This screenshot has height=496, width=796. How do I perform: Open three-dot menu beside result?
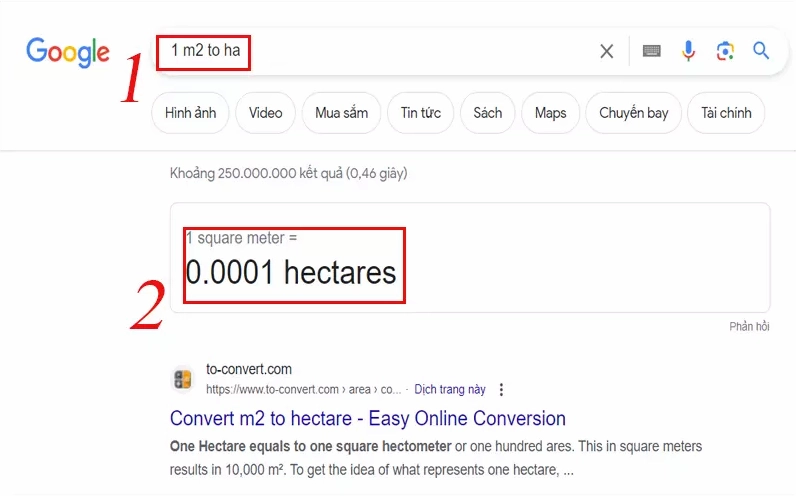point(502,389)
